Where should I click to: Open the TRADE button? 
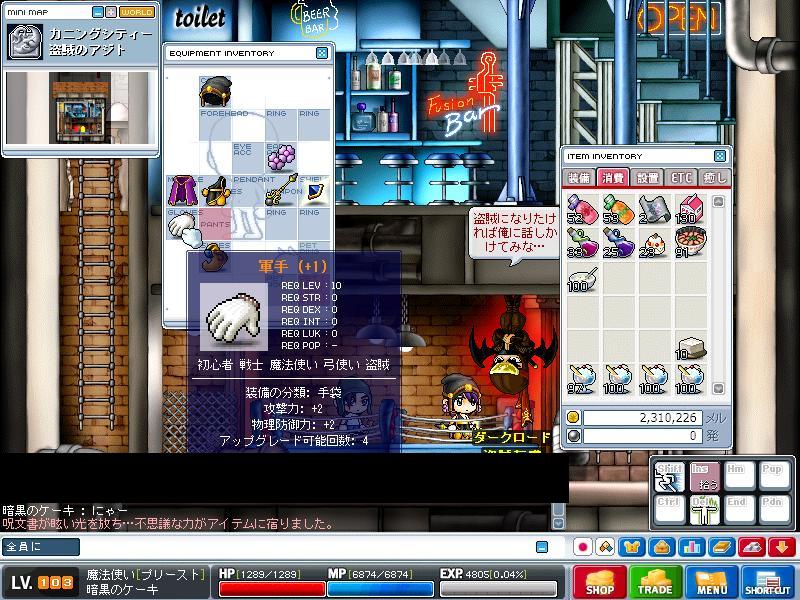pos(655,582)
